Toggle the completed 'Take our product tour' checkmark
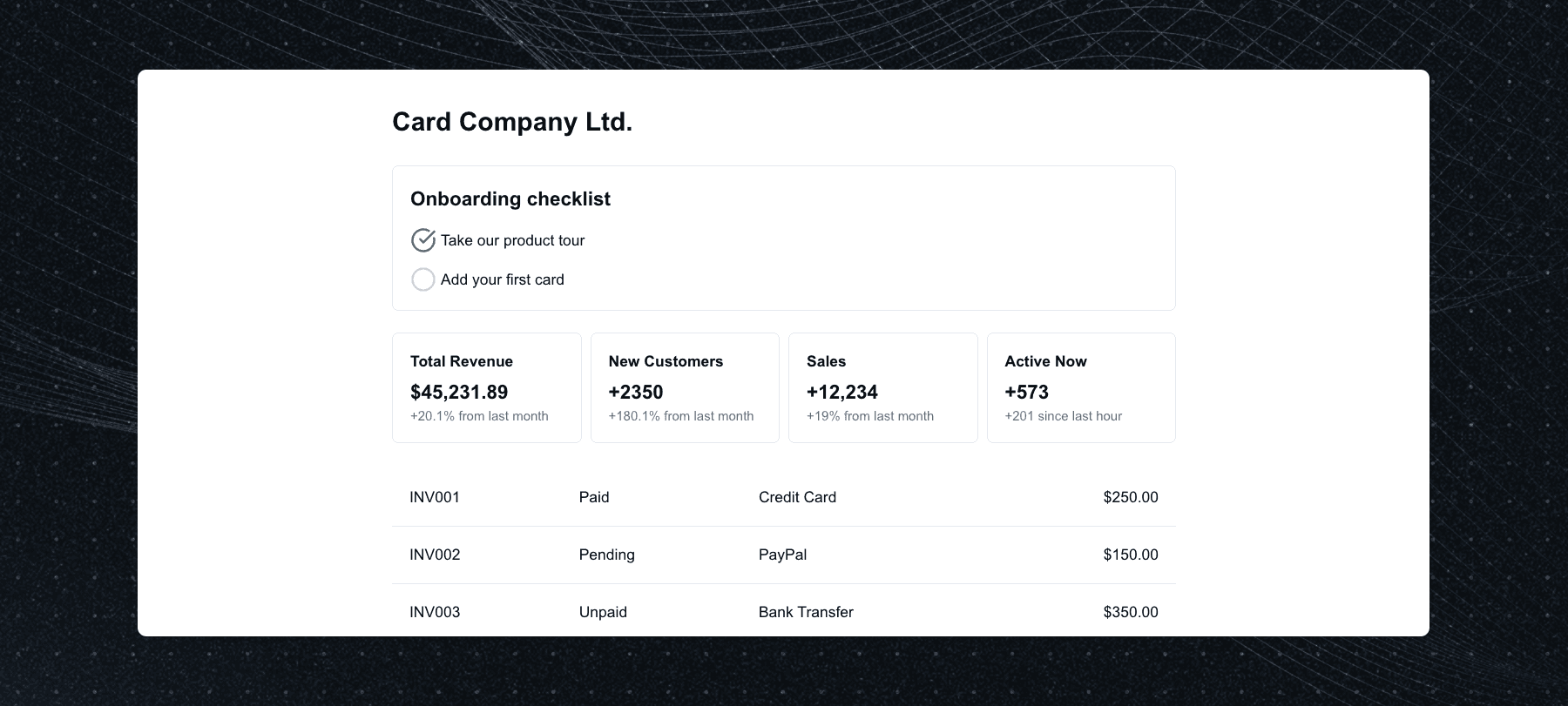1568x706 pixels. (422, 240)
